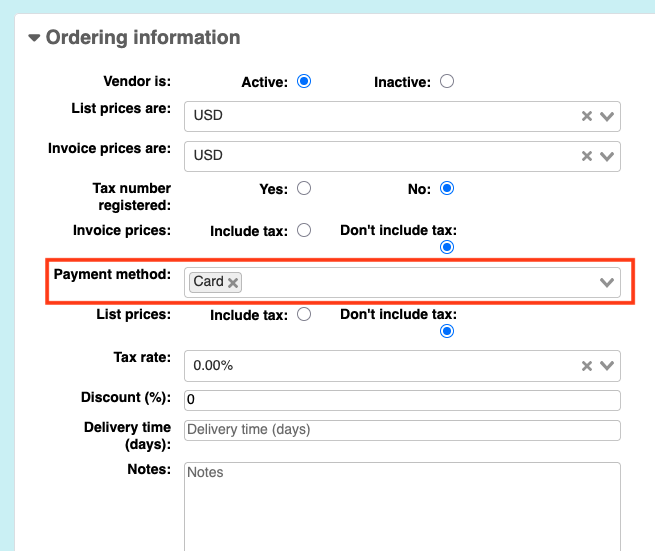Click the Discount (%) input field
The height and width of the screenshot is (551, 655).
402,400
